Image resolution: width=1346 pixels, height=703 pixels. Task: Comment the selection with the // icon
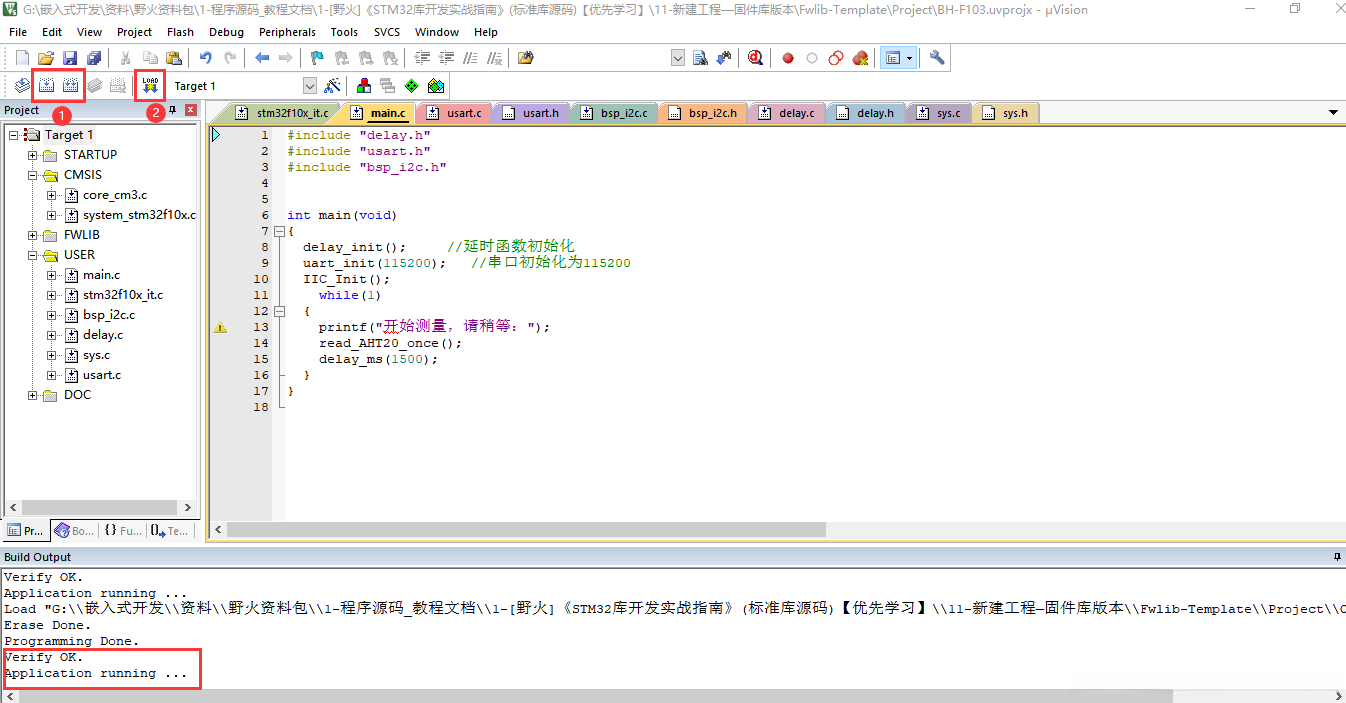[x=470, y=58]
